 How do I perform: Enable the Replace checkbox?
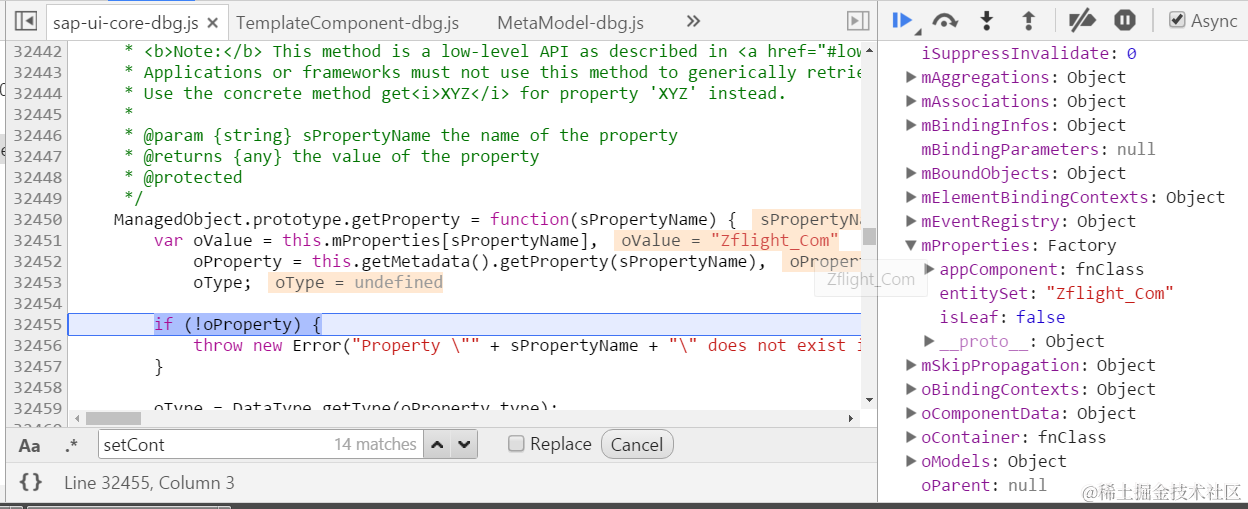pos(516,444)
